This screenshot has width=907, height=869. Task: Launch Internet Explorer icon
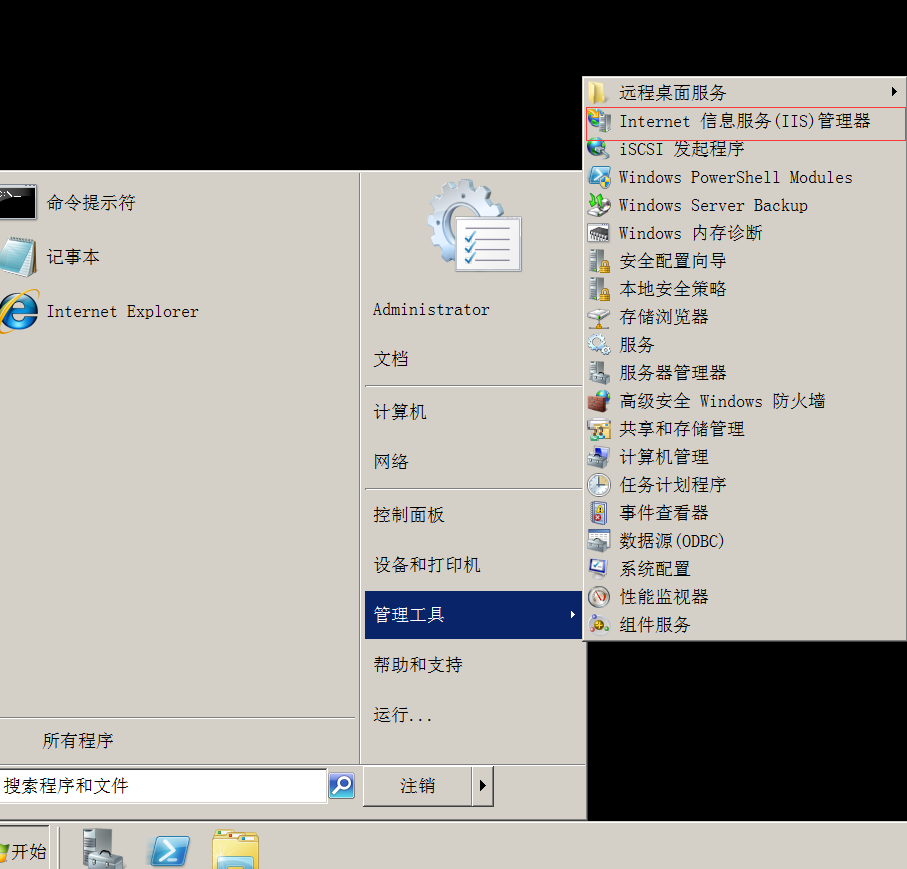[x=20, y=311]
